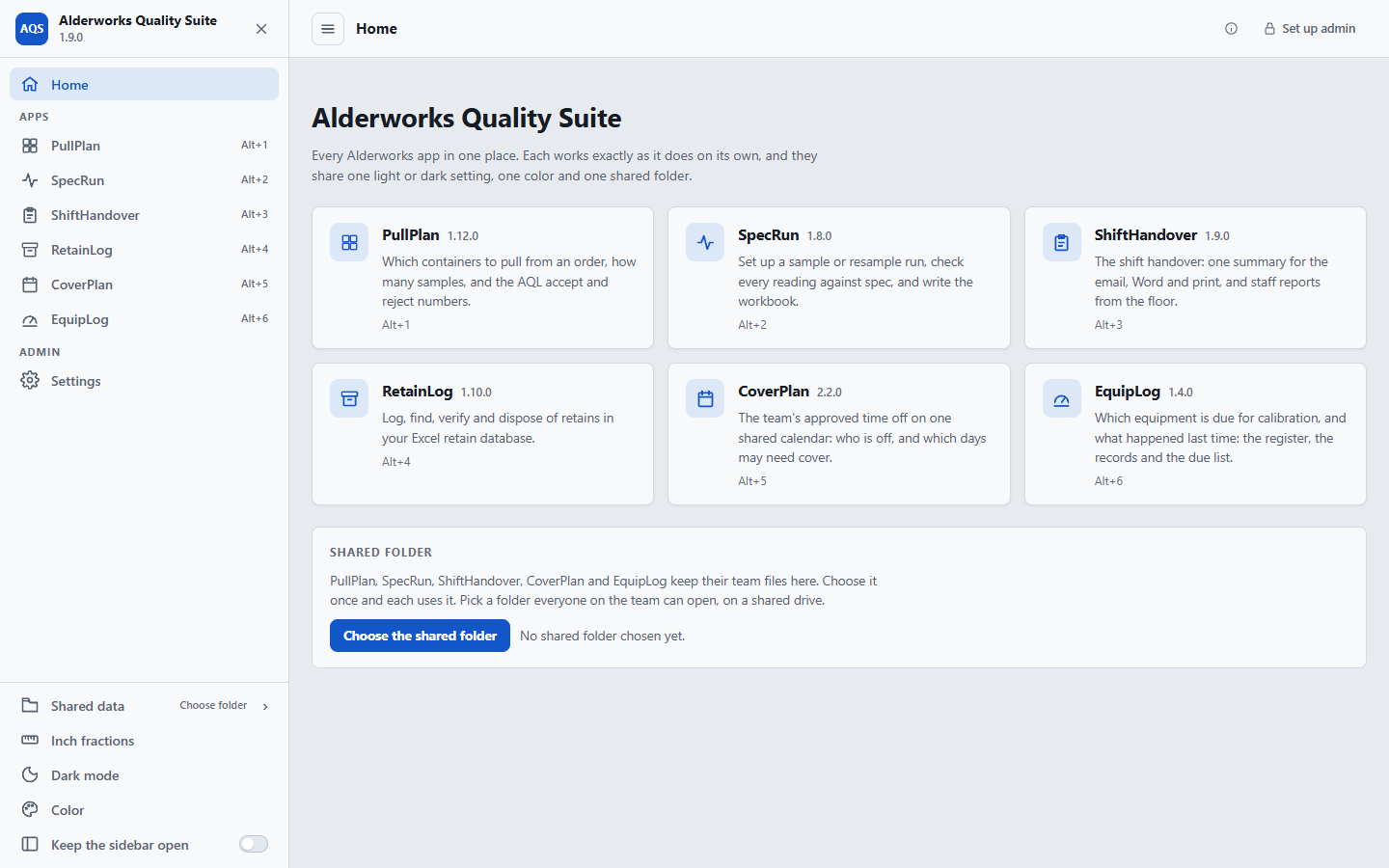
Task: Open the Color setting
Action: pos(144,810)
